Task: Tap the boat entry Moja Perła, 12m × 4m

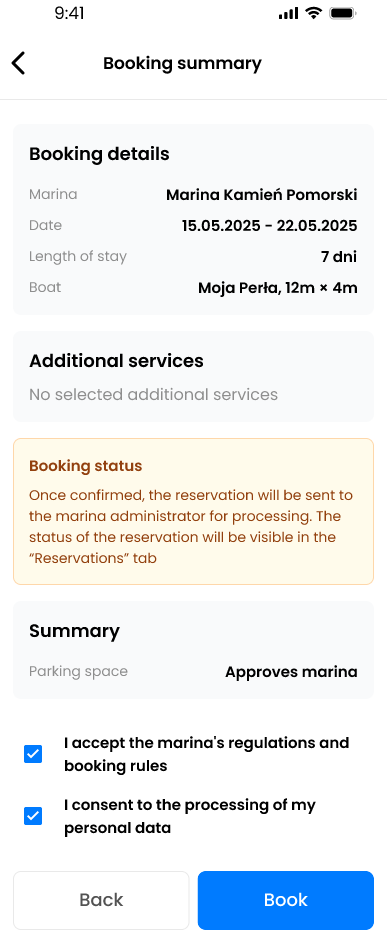Action: (278, 288)
